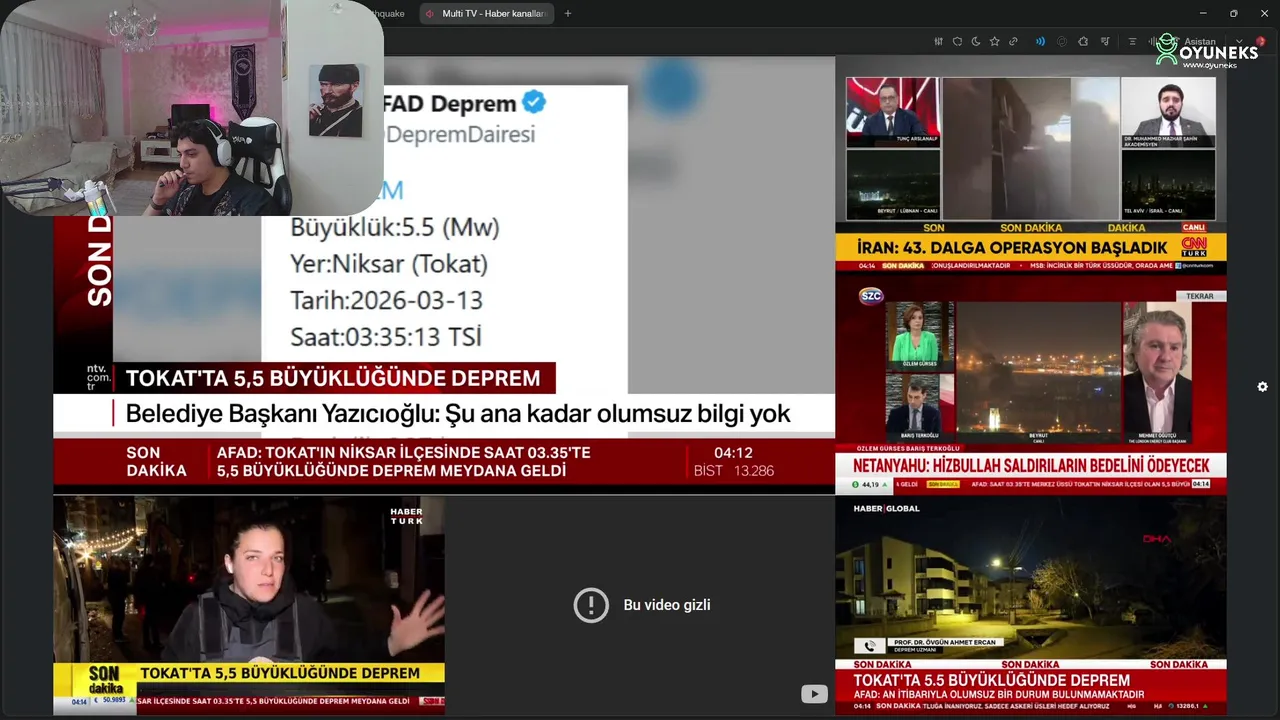Click the 'TEKRAR' label on Sözcü tile
Screen dimensions: 1280x720
click(1199, 296)
